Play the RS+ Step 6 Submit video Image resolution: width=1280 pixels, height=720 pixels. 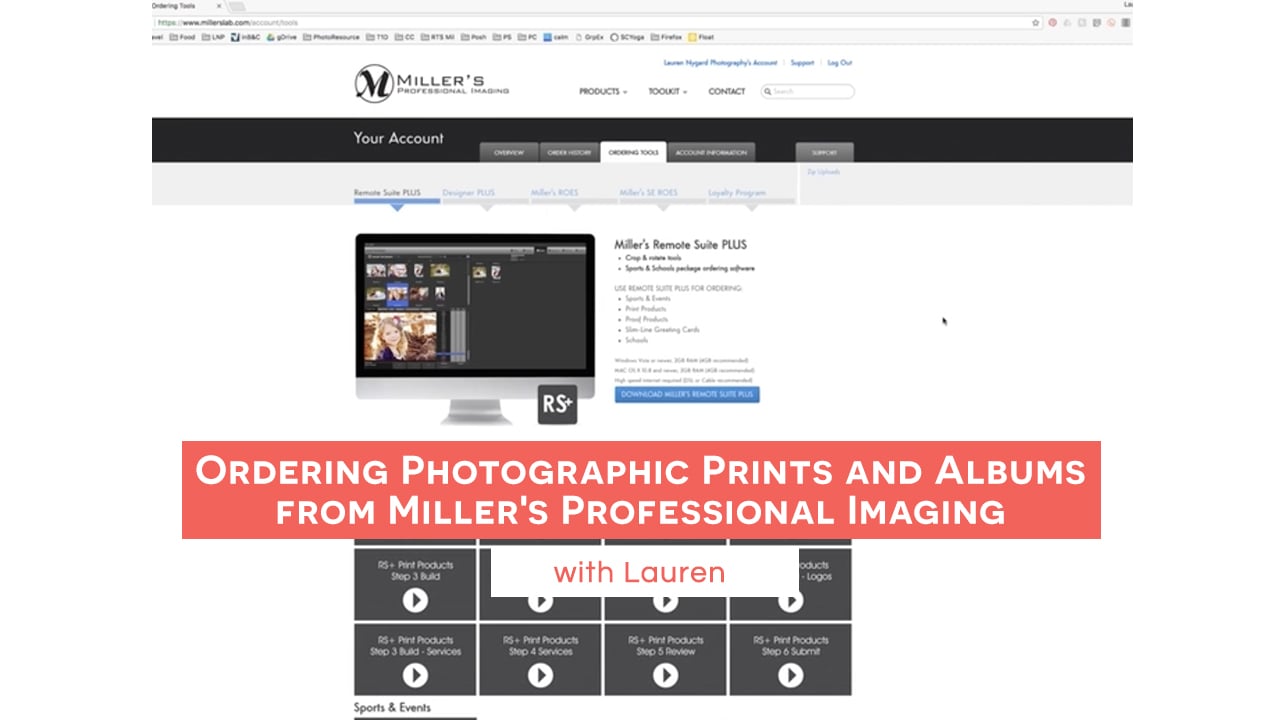tap(790, 676)
